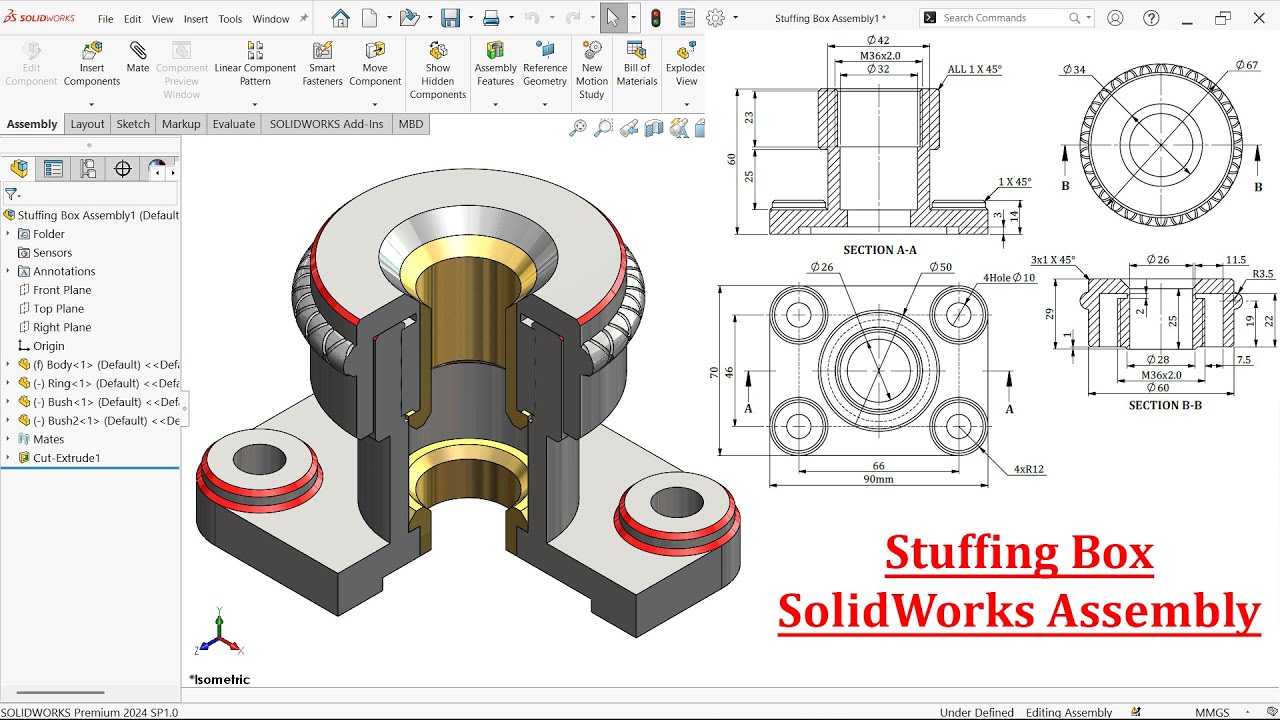The height and width of the screenshot is (720, 1280).
Task: Click Show Hidden Components
Action: [438, 70]
